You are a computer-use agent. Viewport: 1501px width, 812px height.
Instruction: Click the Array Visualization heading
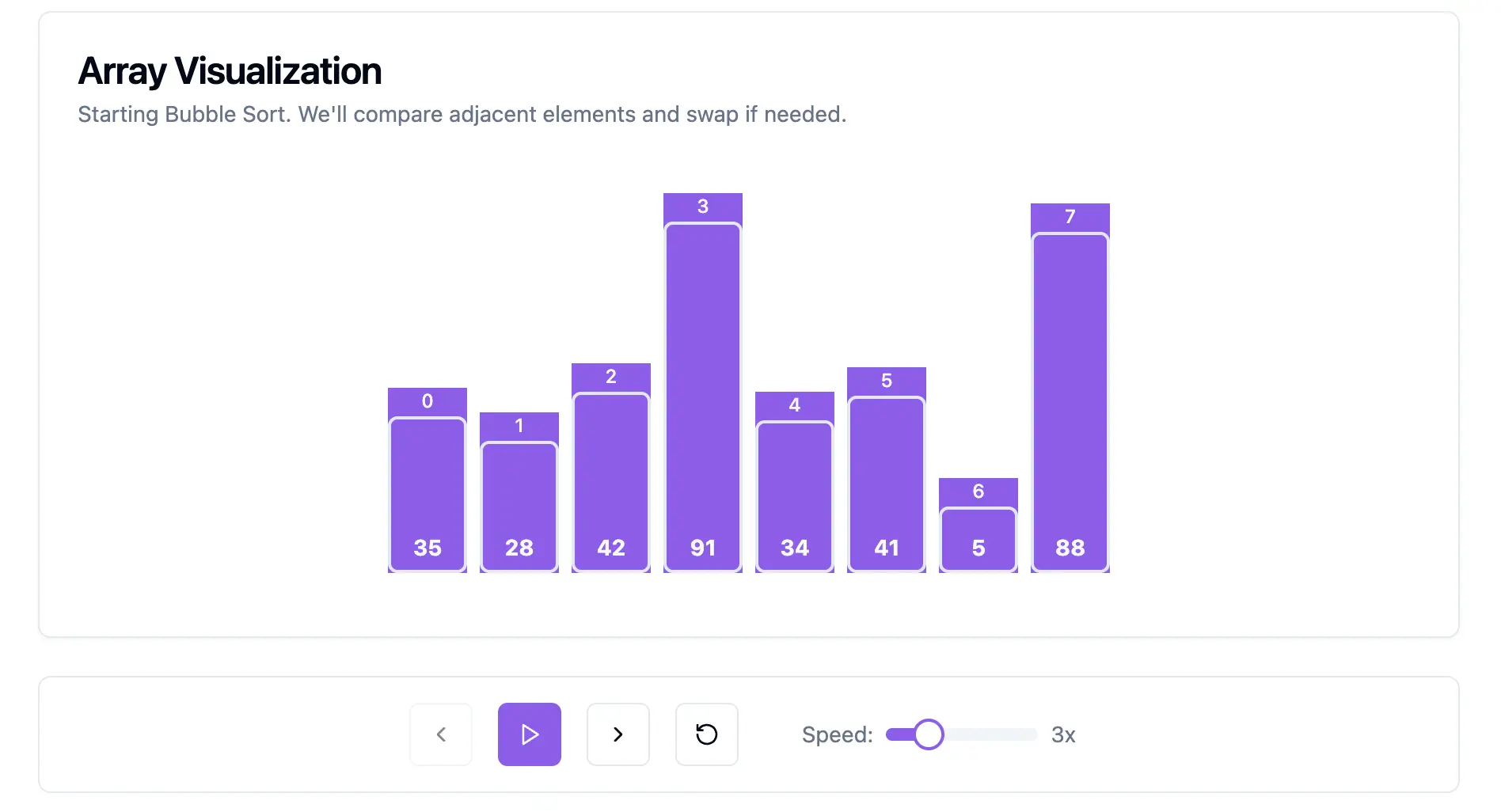point(230,71)
